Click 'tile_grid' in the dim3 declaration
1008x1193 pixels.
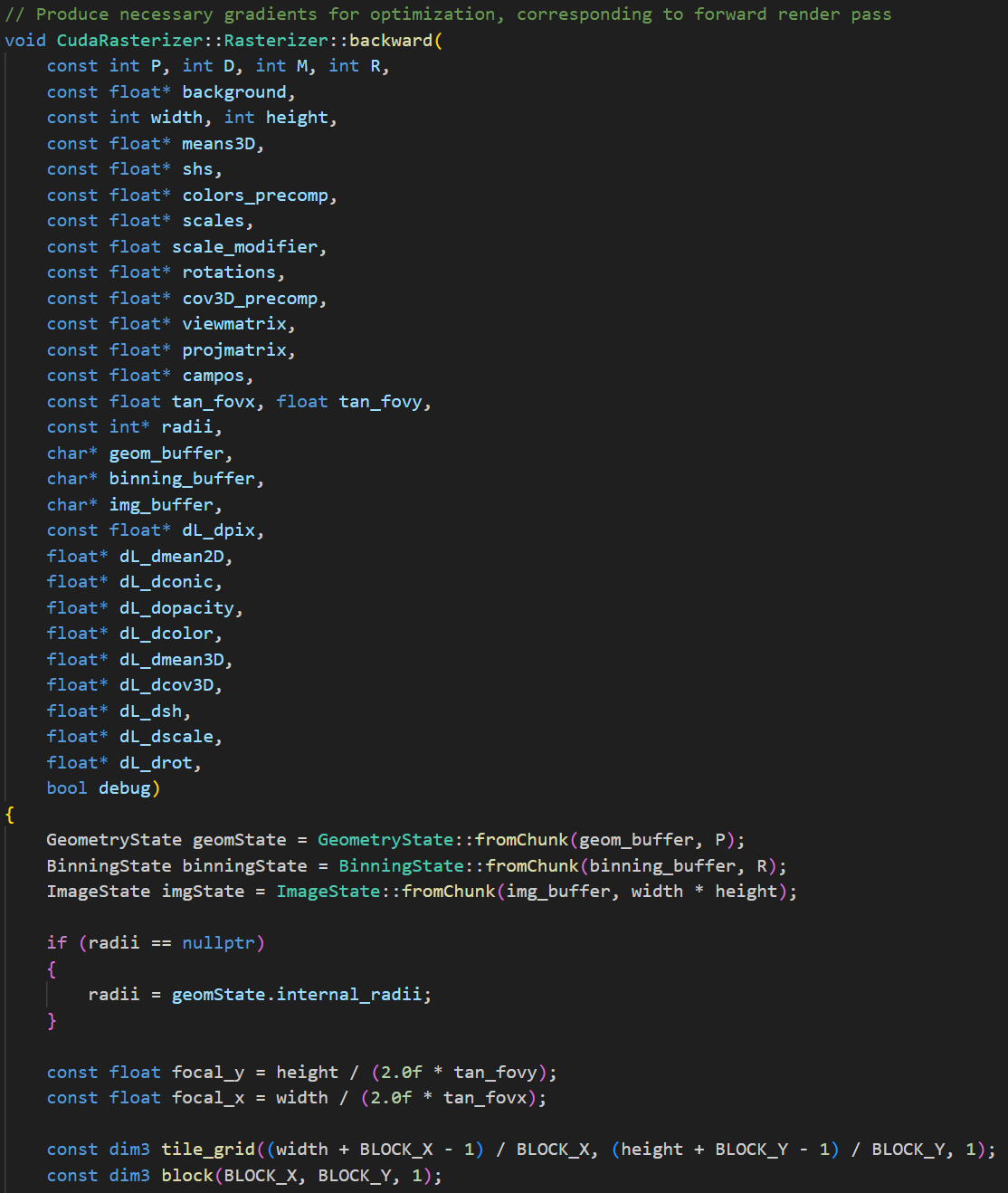click(208, 1150)
